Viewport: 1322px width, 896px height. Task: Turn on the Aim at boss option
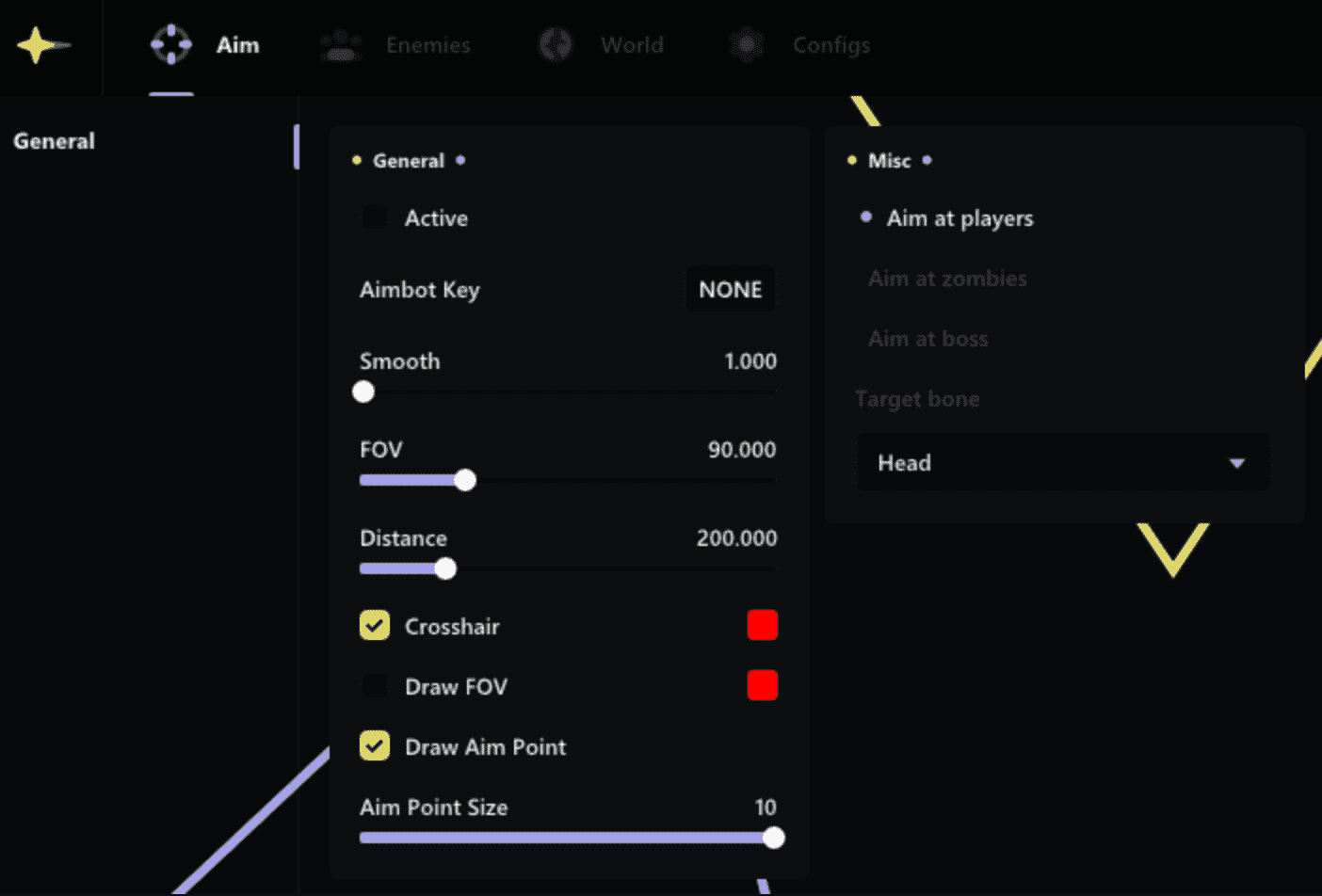click(927, 339)
